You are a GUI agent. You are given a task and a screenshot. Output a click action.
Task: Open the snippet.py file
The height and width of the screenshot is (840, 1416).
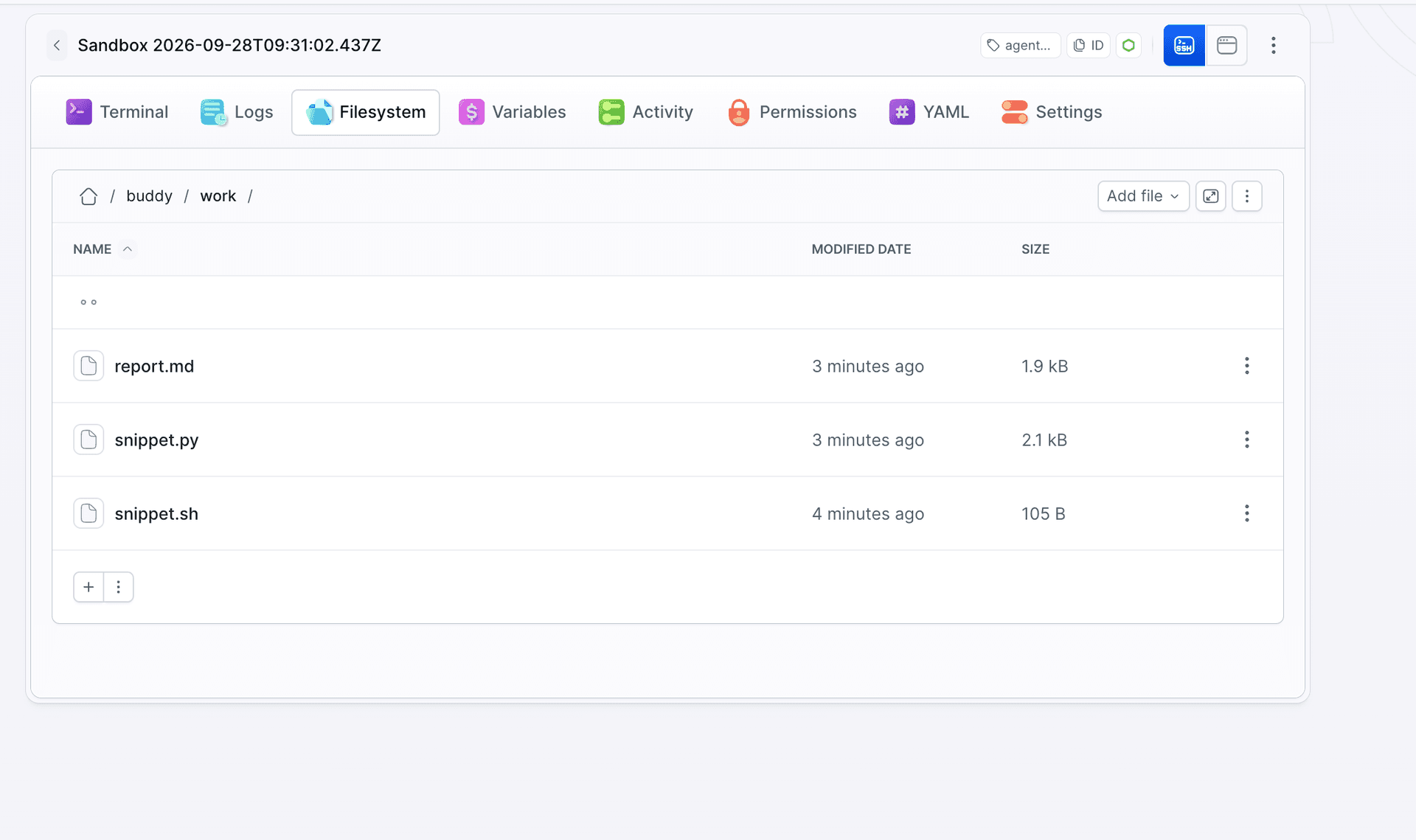(156, 440)
